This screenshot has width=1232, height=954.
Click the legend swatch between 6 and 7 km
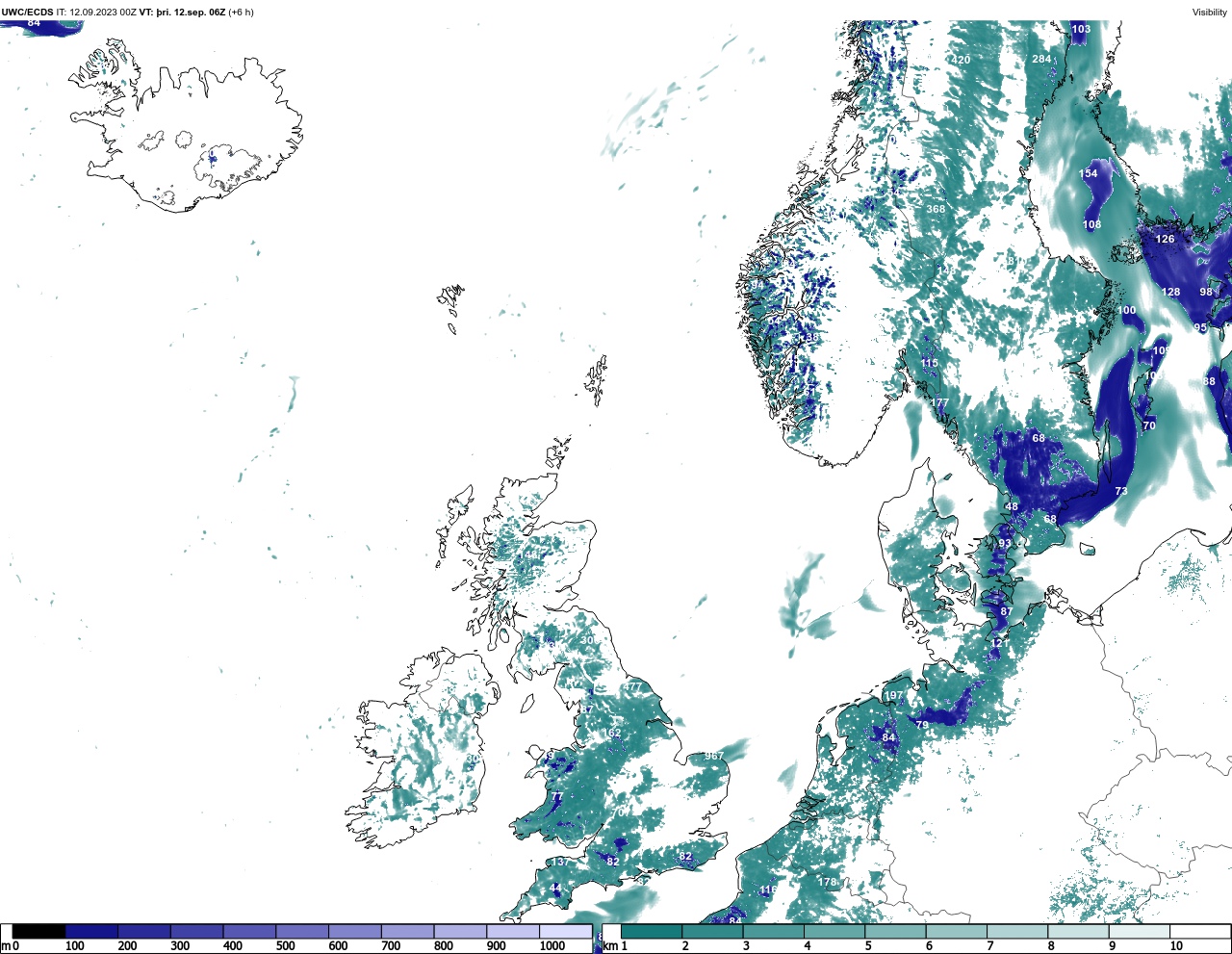pos(957,932)
